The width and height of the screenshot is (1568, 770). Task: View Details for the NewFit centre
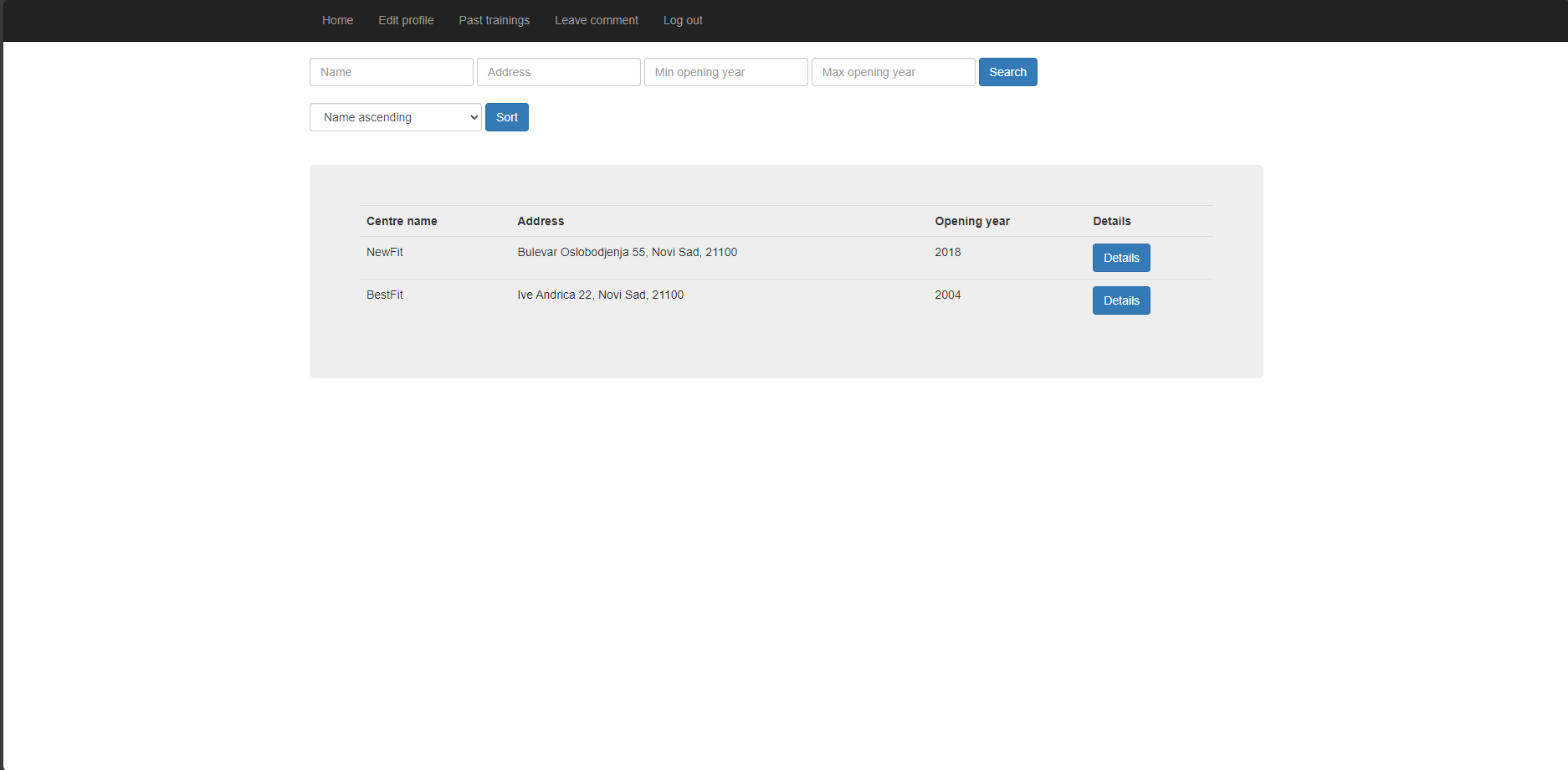(x=1121, y=258)
